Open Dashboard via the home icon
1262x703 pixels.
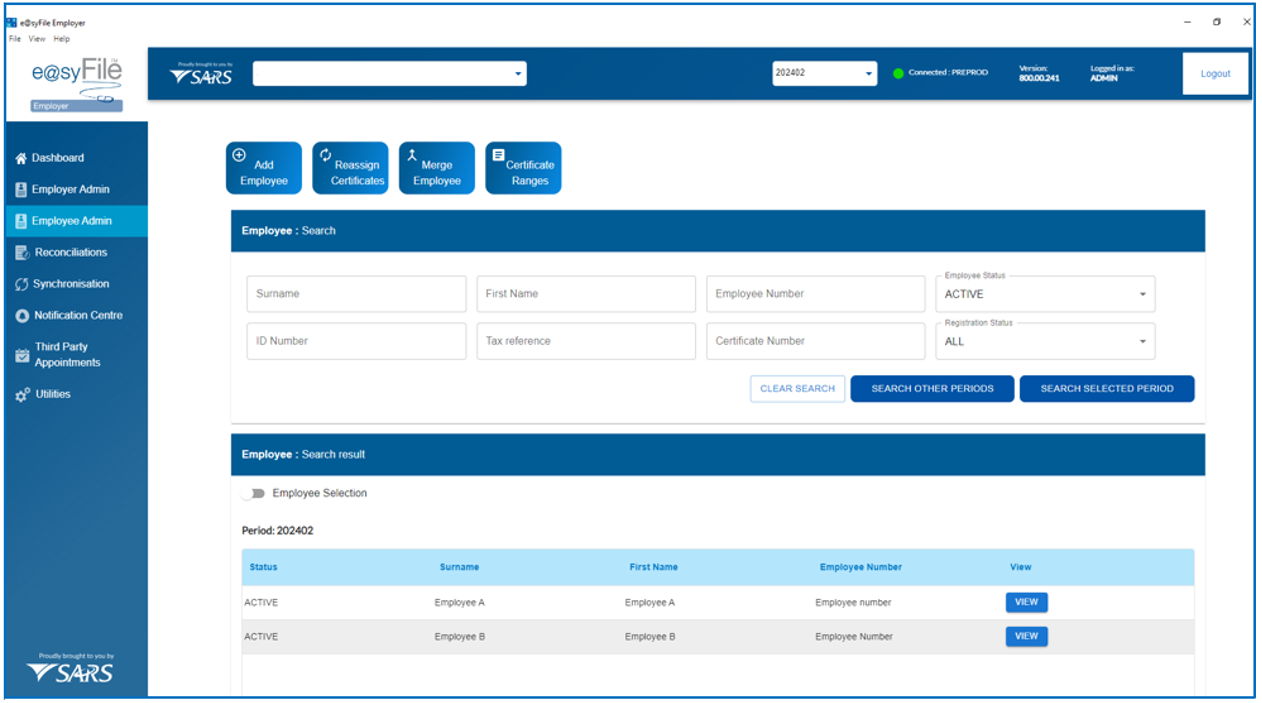pyautogui.click(x=21, y=158)
